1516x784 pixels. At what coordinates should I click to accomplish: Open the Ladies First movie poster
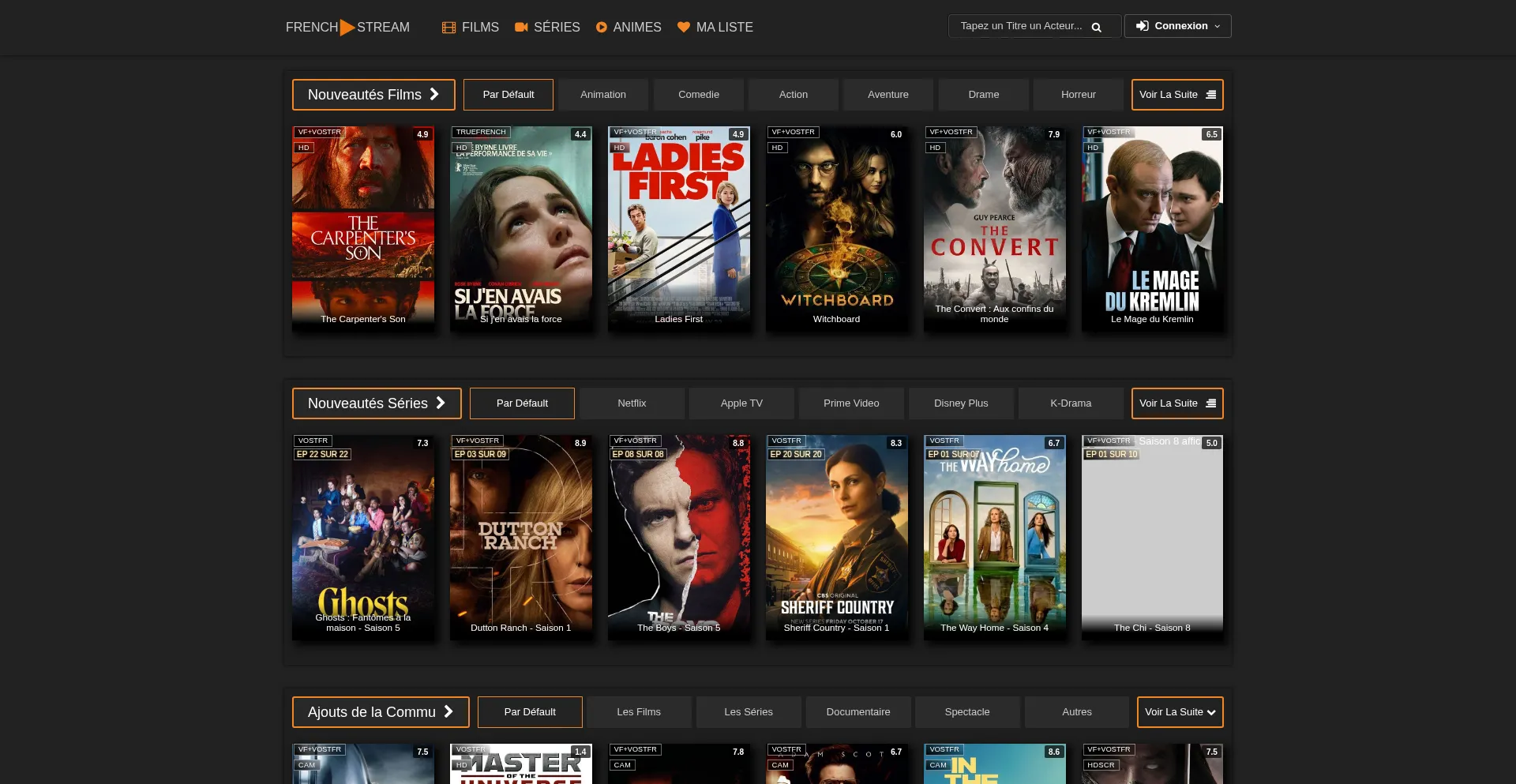(679, 229)
